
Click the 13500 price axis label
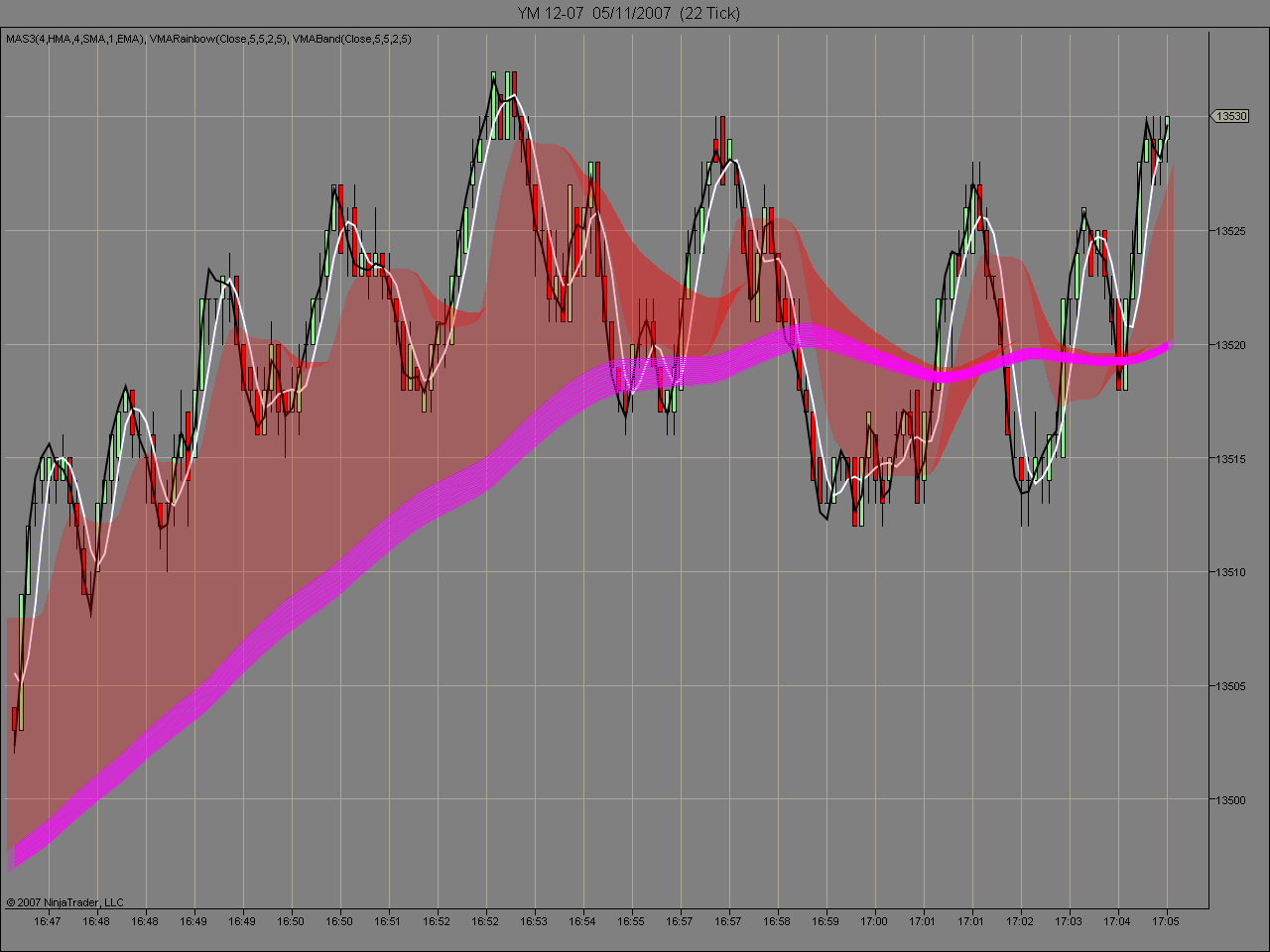click(1231, 799)
